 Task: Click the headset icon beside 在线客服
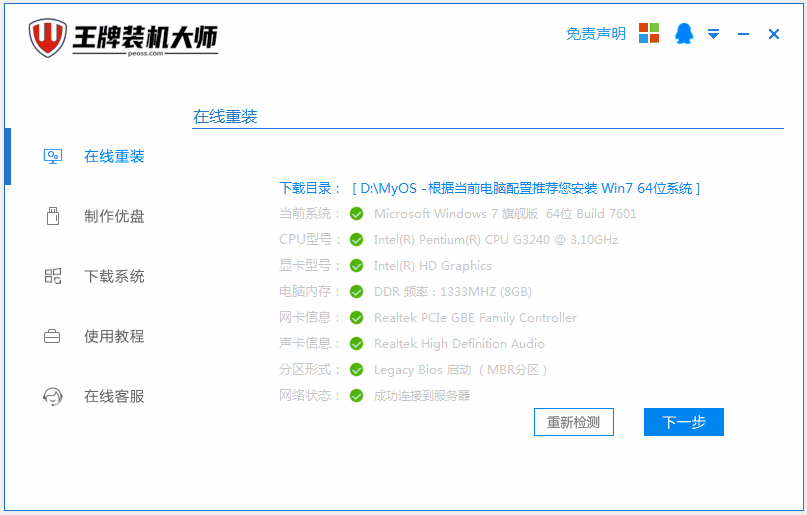(x=52, y=396)
